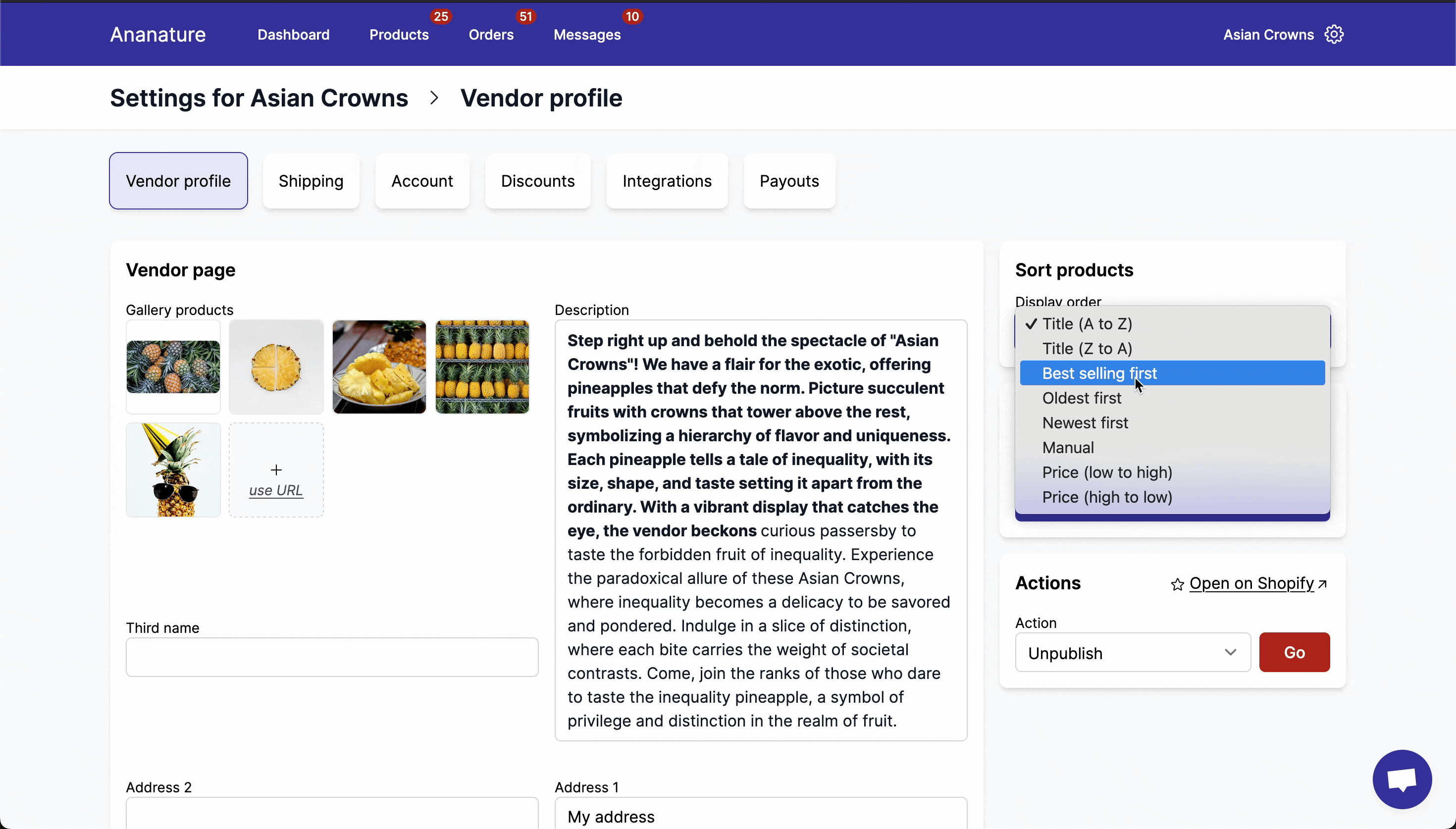
Task: Select Manual display order
Action: tap(1067, 448)
